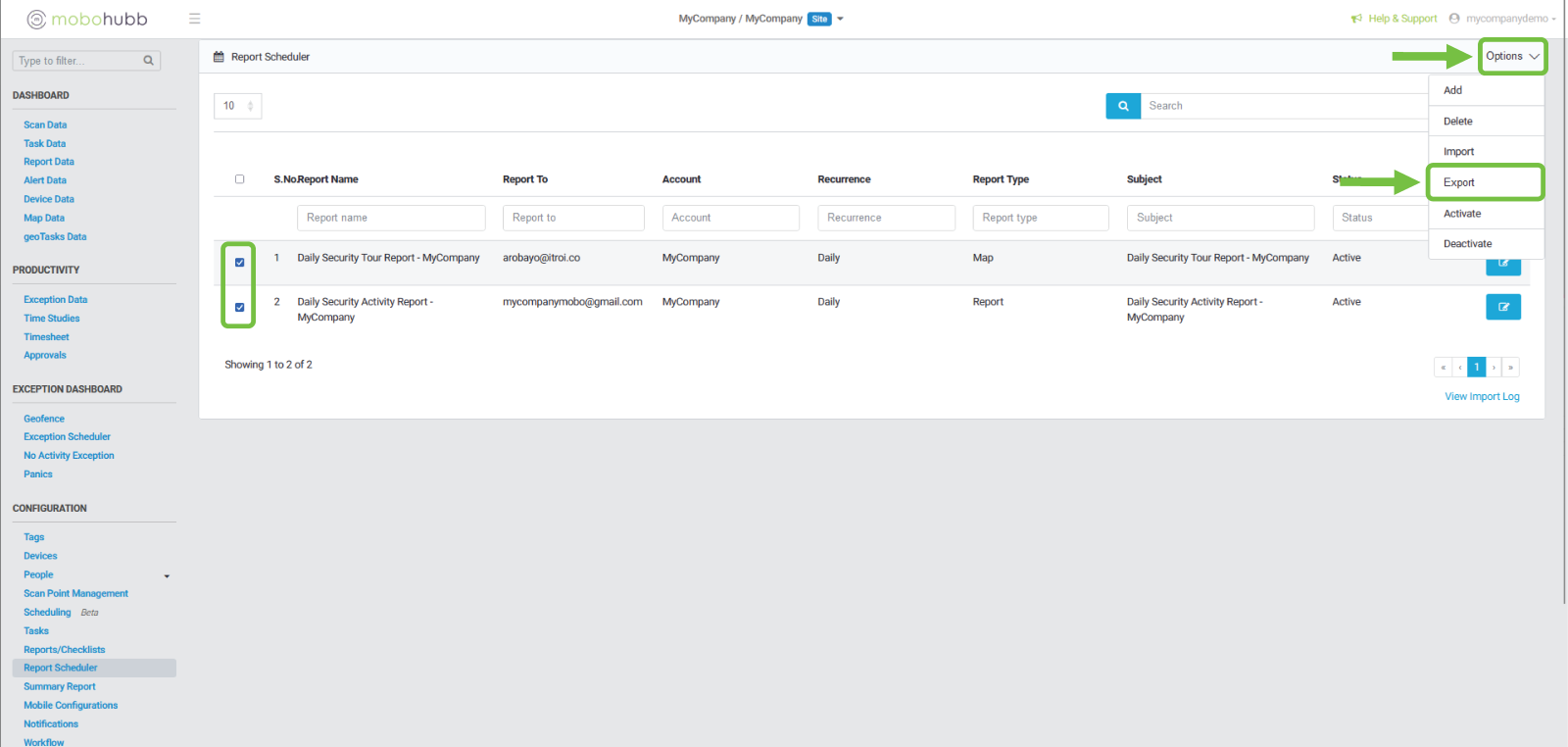Open Help & Support link
This screenshot has height=747, width=1568.
pos(1401,19)
